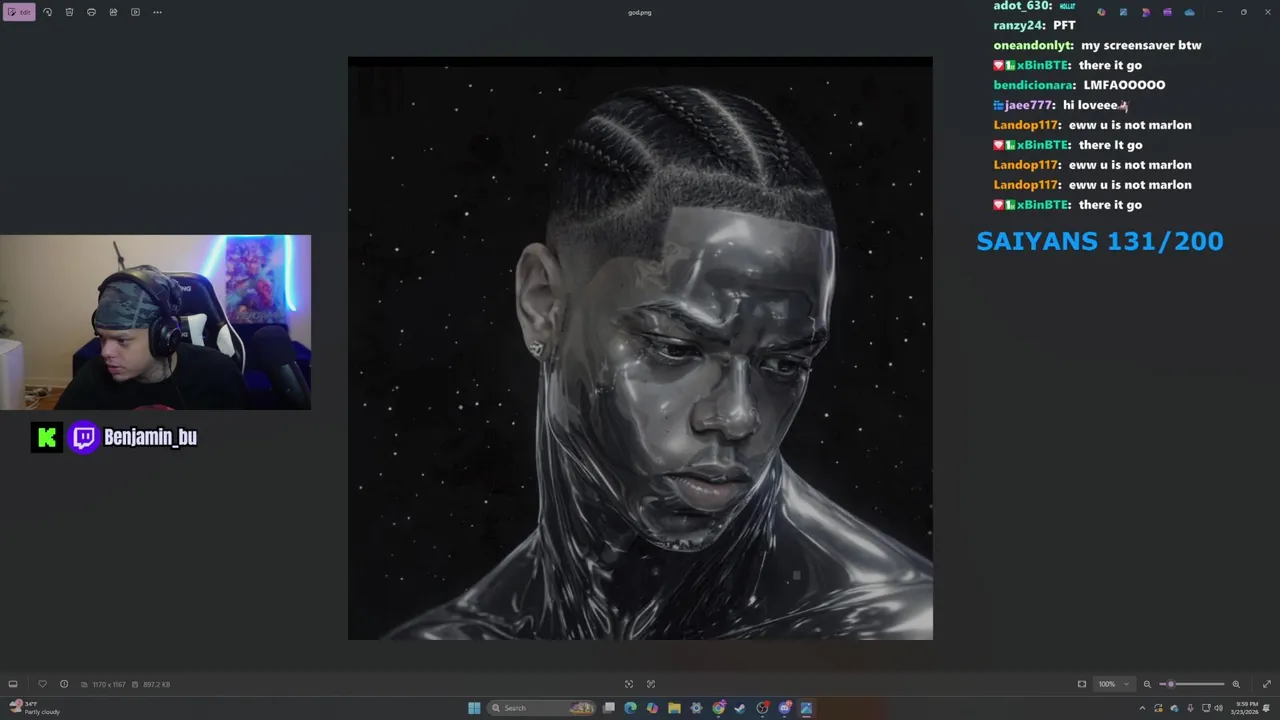The width and height of the screenshot is (1280, 720).
Task: Click the purple Twitch logo
Action: pyautogui.click(x=84, y=437)
